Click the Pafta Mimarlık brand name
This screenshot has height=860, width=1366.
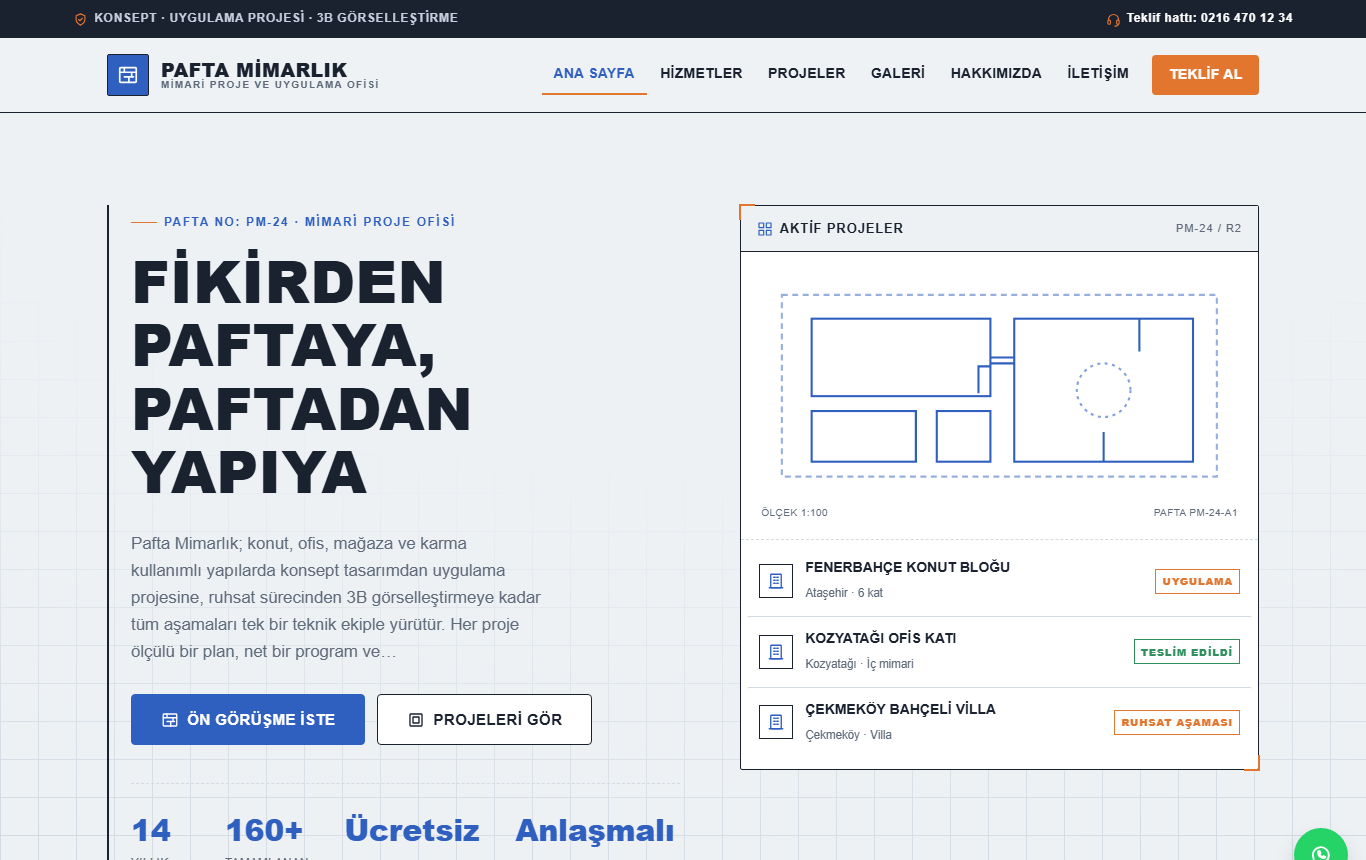click(x=254, y=69)
